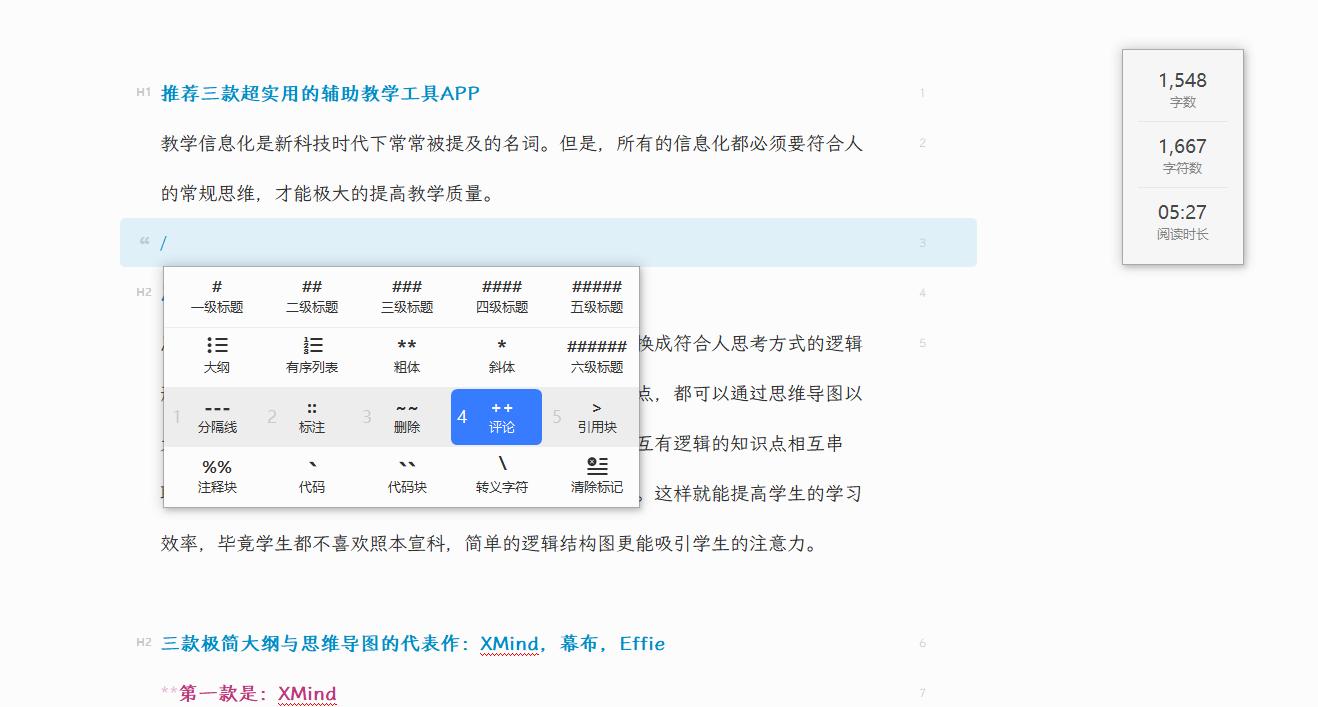Select 六级标题 heading level six
This screenshot has height=707, width=1318.
(x=594, y=356)
